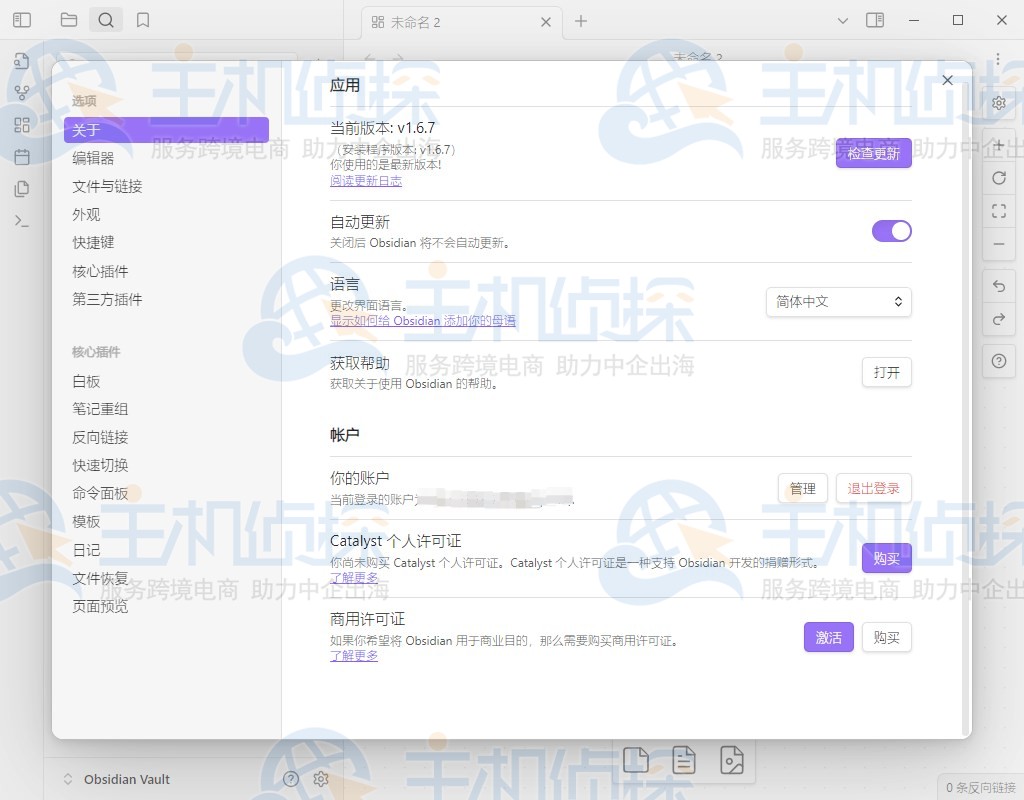Click the help question mark icon on right
The image size is (1024, 800).
(998, 361)
